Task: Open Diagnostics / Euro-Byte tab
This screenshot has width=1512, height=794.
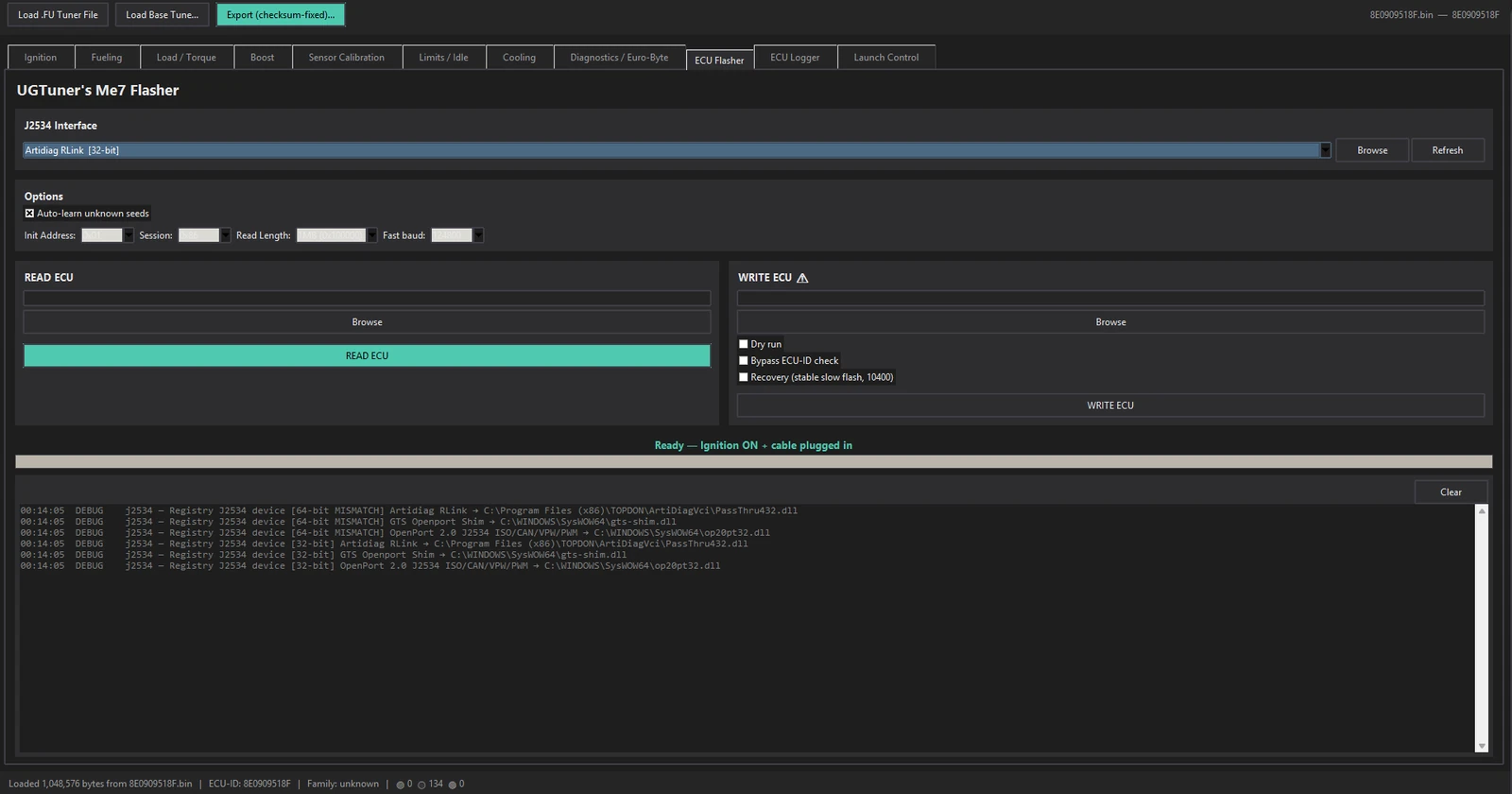Action: tap(619, 58)
